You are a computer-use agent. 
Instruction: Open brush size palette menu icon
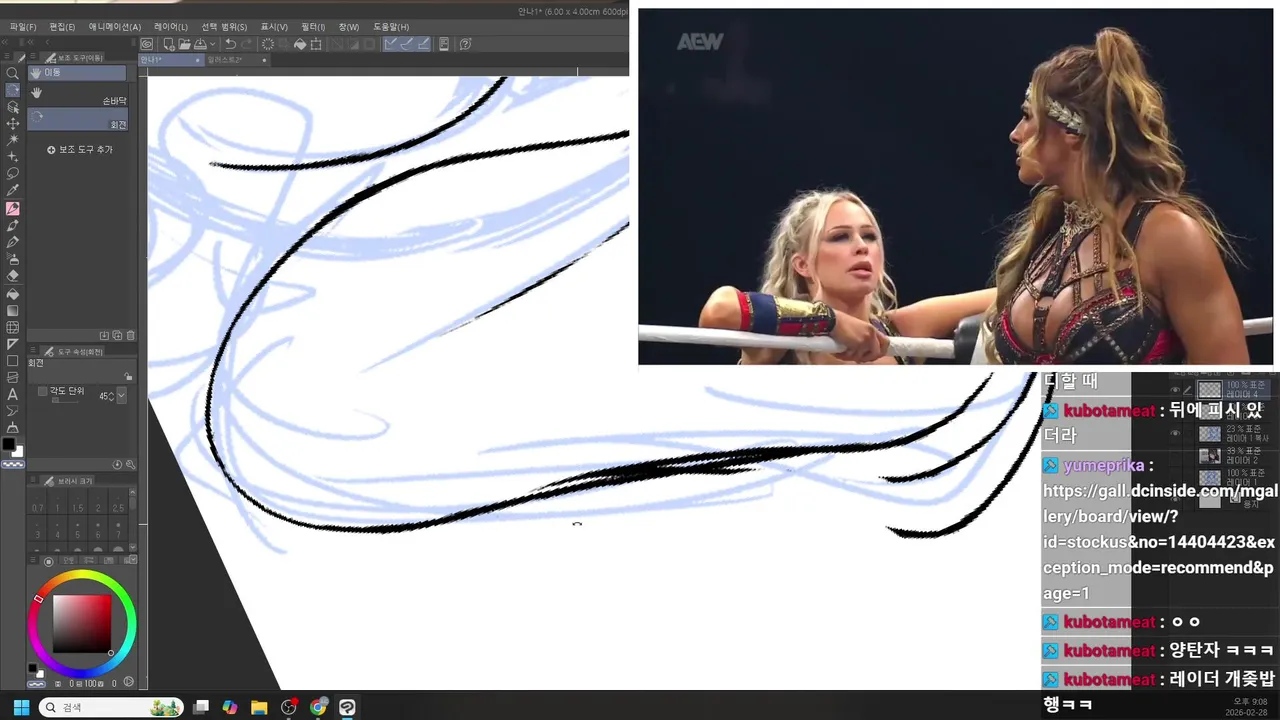(x=34, y=481)
